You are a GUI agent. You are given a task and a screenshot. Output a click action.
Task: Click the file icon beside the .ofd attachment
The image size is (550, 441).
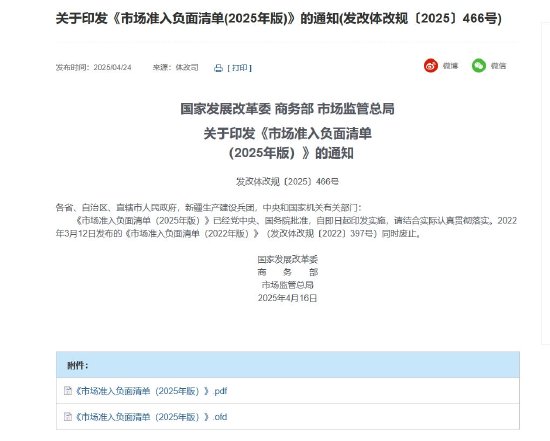pyautogui.click(x=68, y=416)
